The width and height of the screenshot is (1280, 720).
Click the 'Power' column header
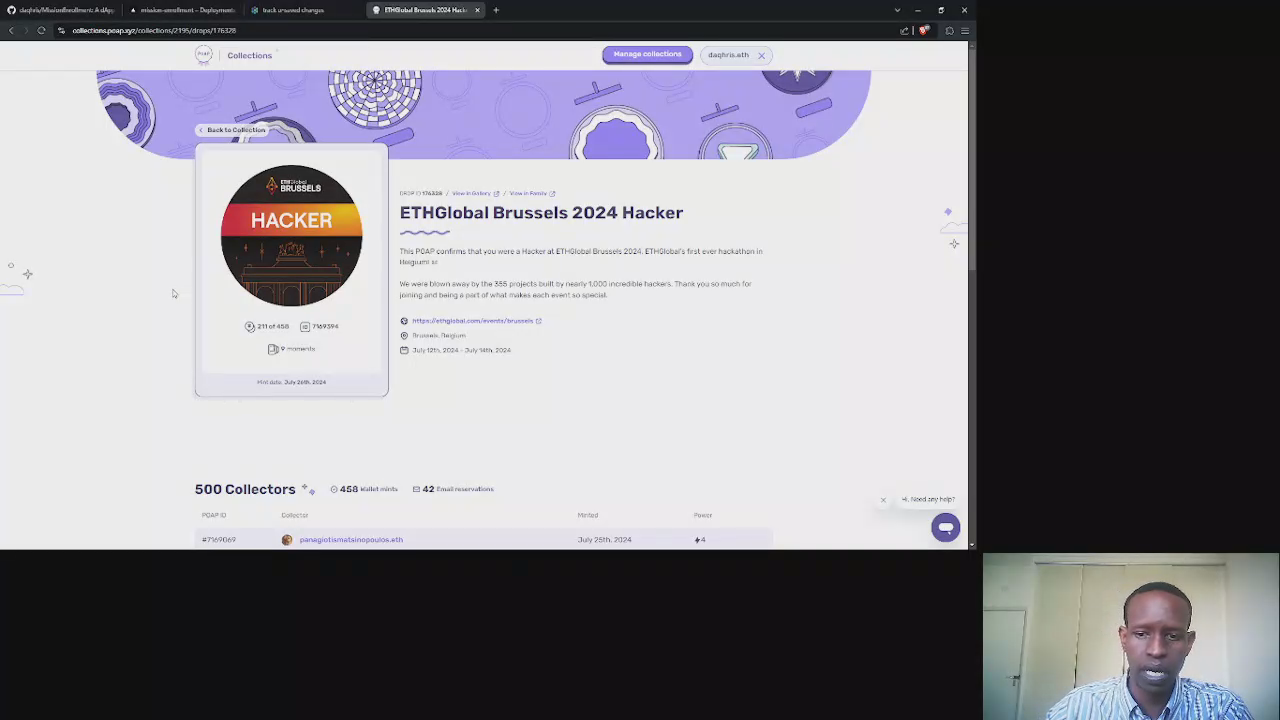(703, 515)
